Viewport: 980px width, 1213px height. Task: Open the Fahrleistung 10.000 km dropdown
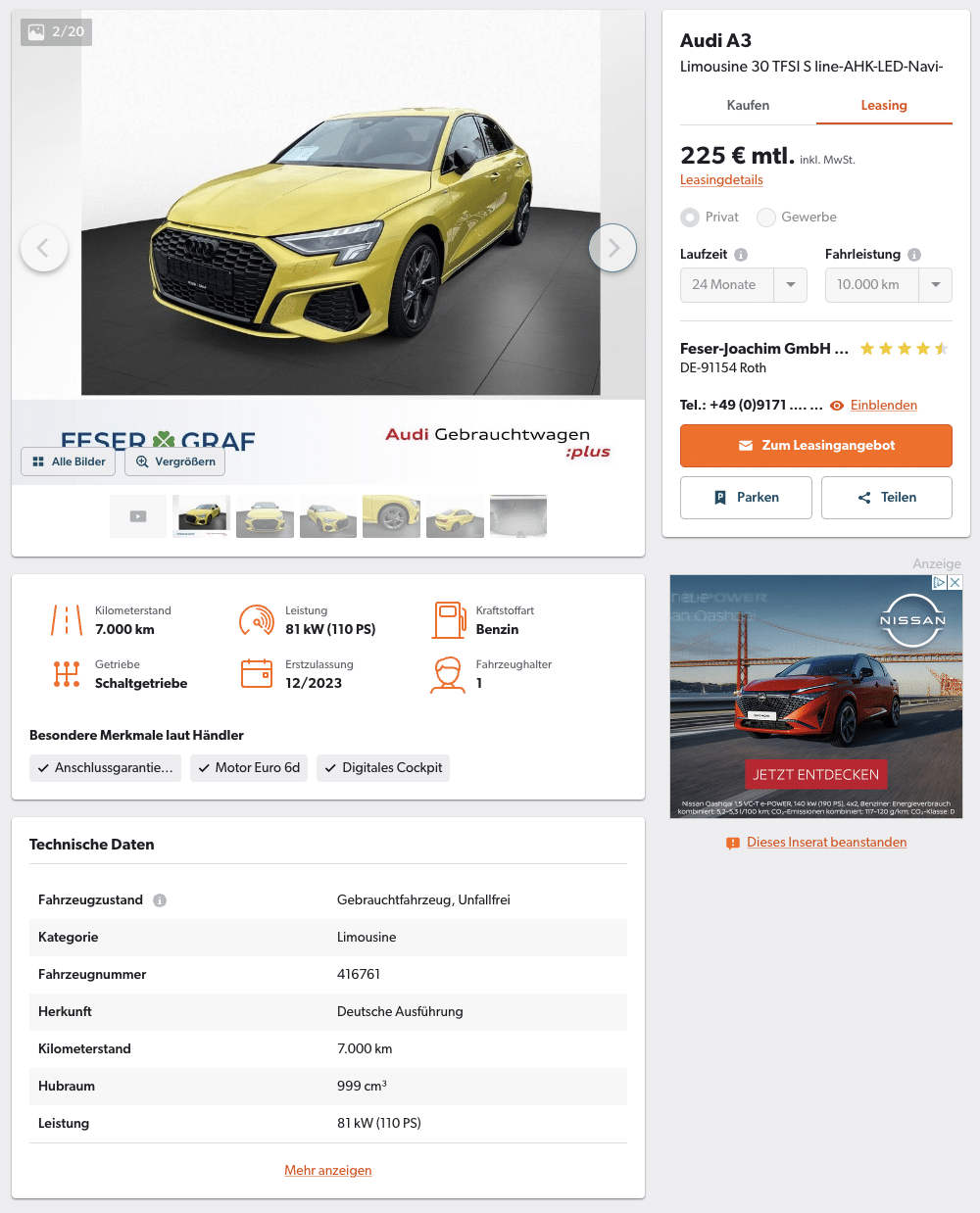click(x=889, y=285)
